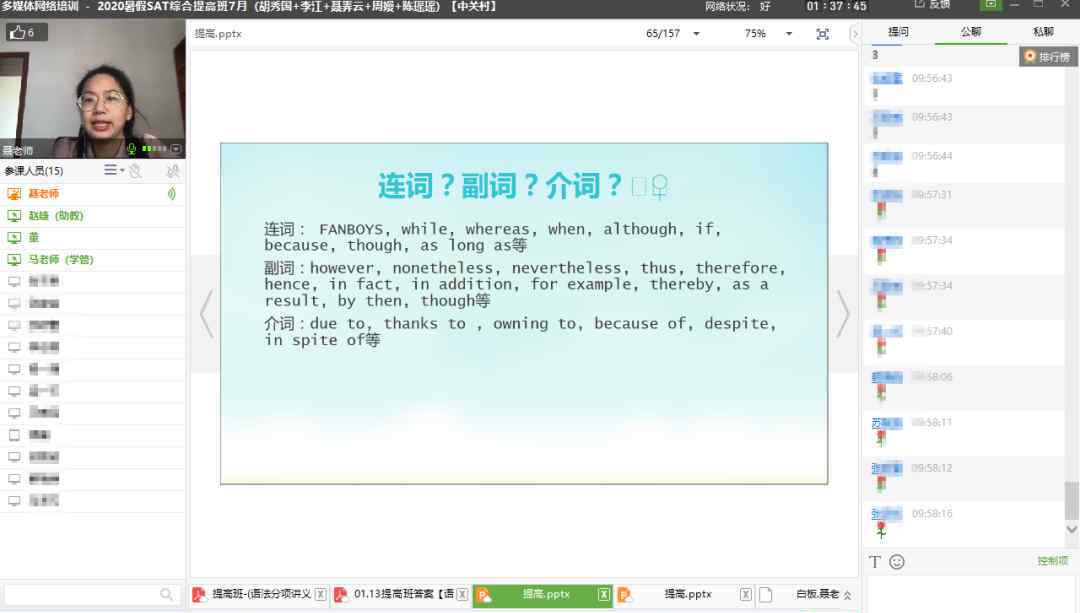Click the 参课人员(15) header

click(34, 171)
